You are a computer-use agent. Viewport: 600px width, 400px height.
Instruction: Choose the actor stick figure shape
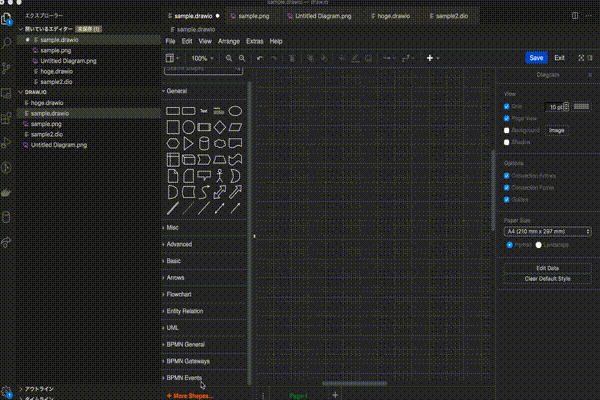coord(220,176)
